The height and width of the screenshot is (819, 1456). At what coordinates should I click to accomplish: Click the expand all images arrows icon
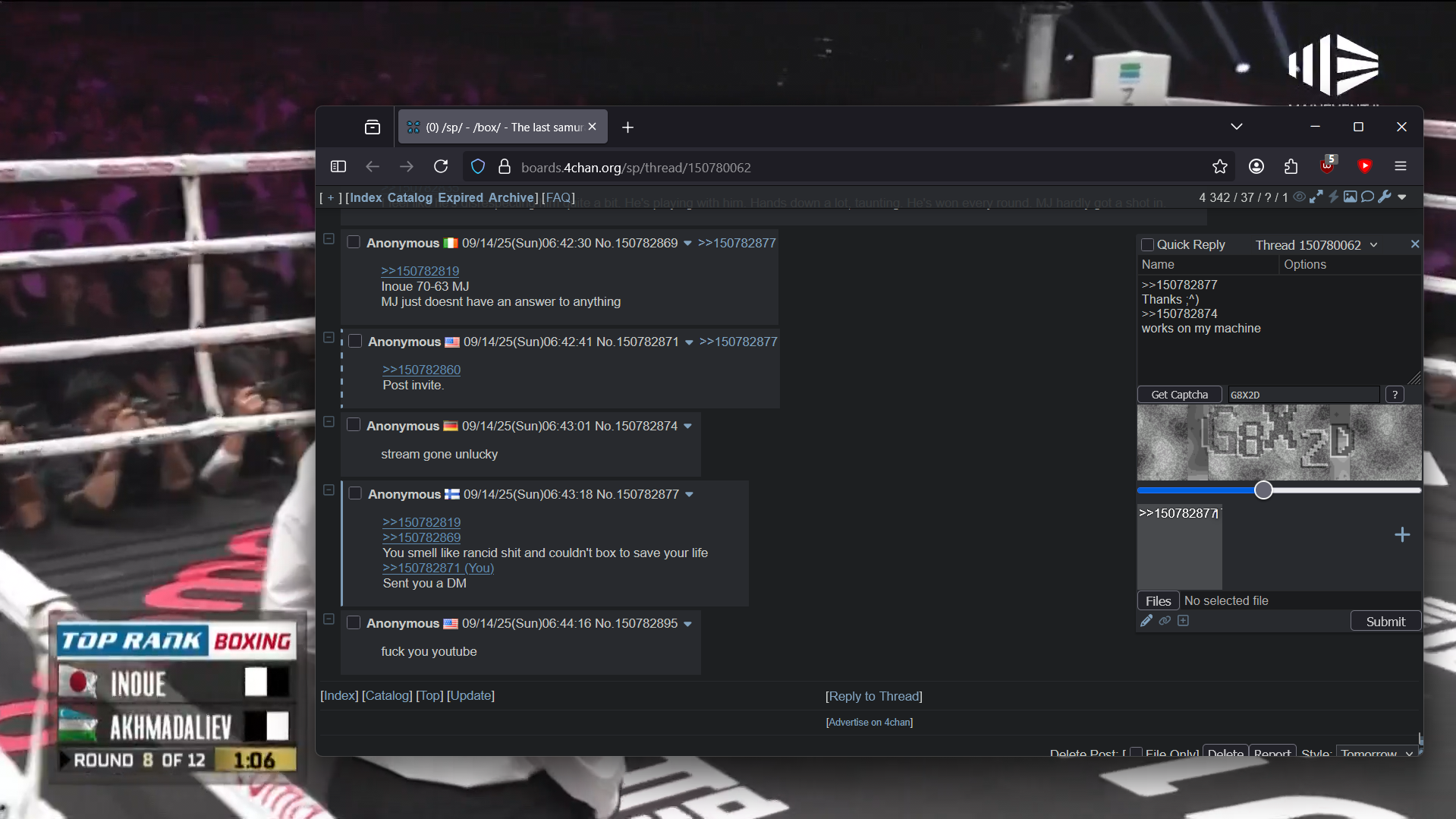(x=1316, y=197)
